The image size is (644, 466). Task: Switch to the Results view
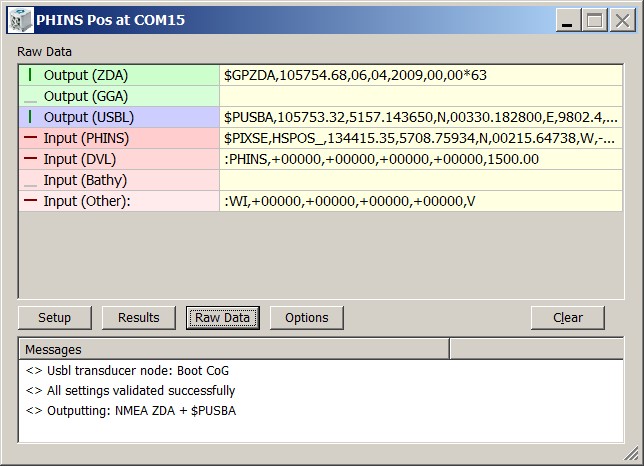[138, 318]
